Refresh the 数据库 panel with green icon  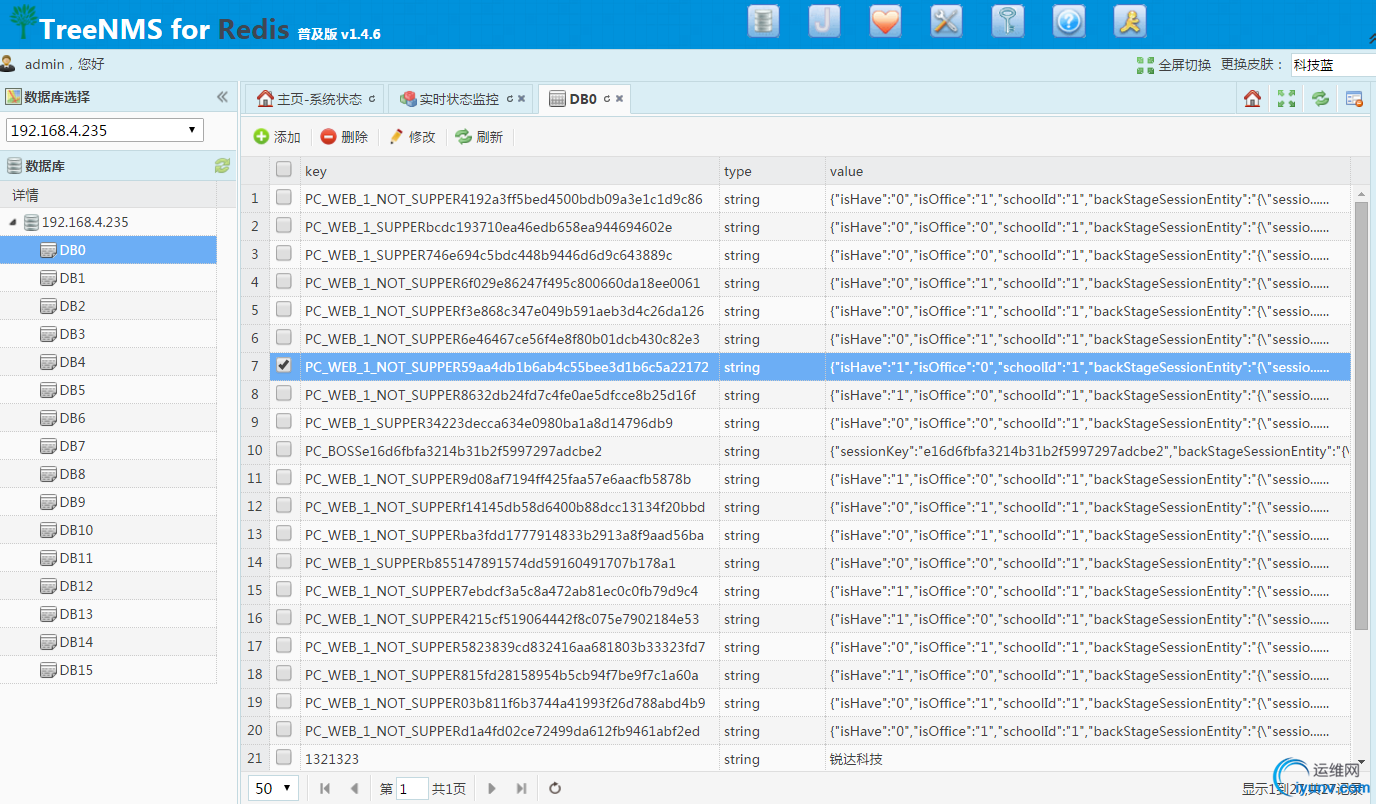coord(222,166)
